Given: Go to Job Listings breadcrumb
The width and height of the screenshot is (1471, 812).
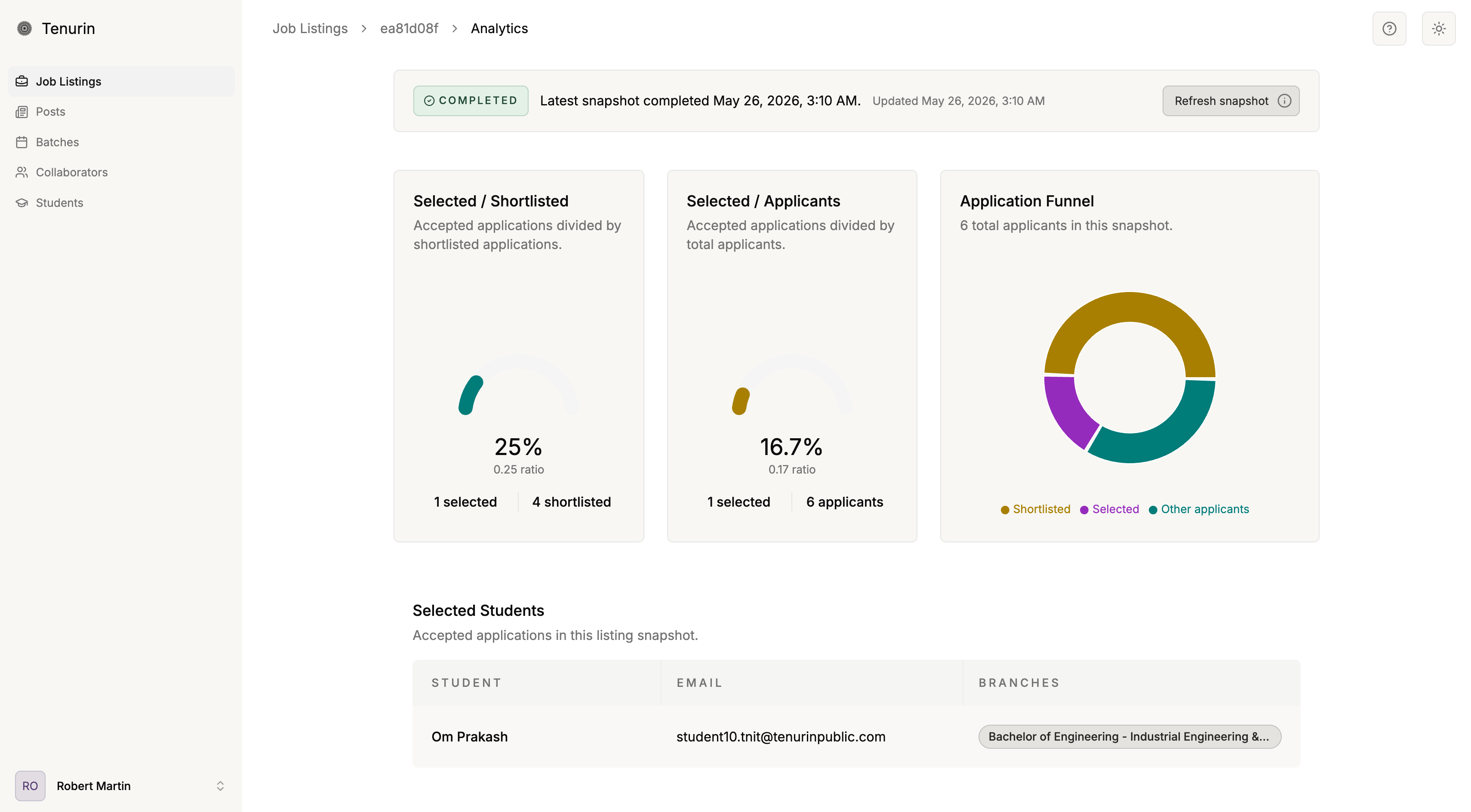Looking at the screenshot, I should tap(310, 28).
